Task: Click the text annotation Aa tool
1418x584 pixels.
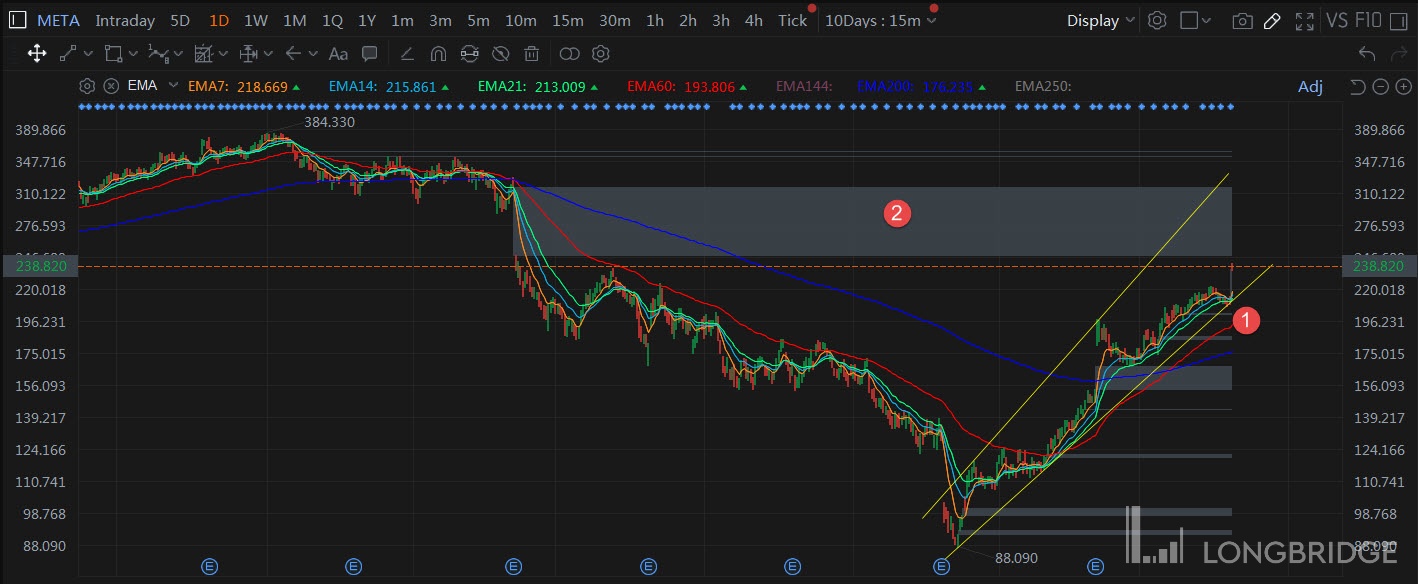Action: click(338, 54)
